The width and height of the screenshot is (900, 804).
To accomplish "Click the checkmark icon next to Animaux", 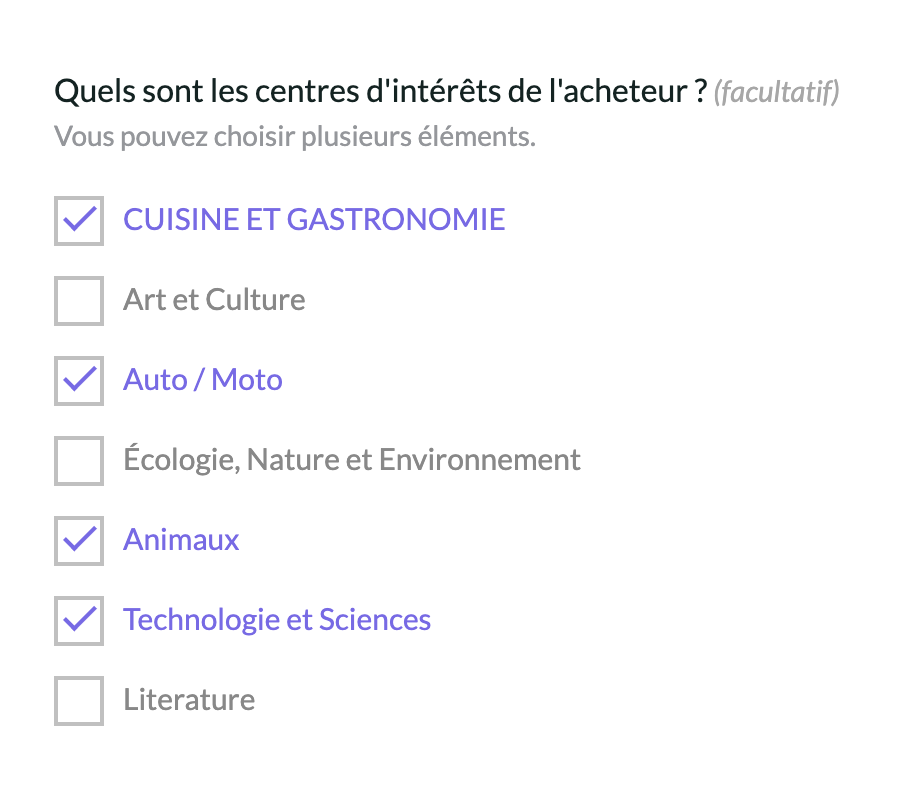I will 79,539.
